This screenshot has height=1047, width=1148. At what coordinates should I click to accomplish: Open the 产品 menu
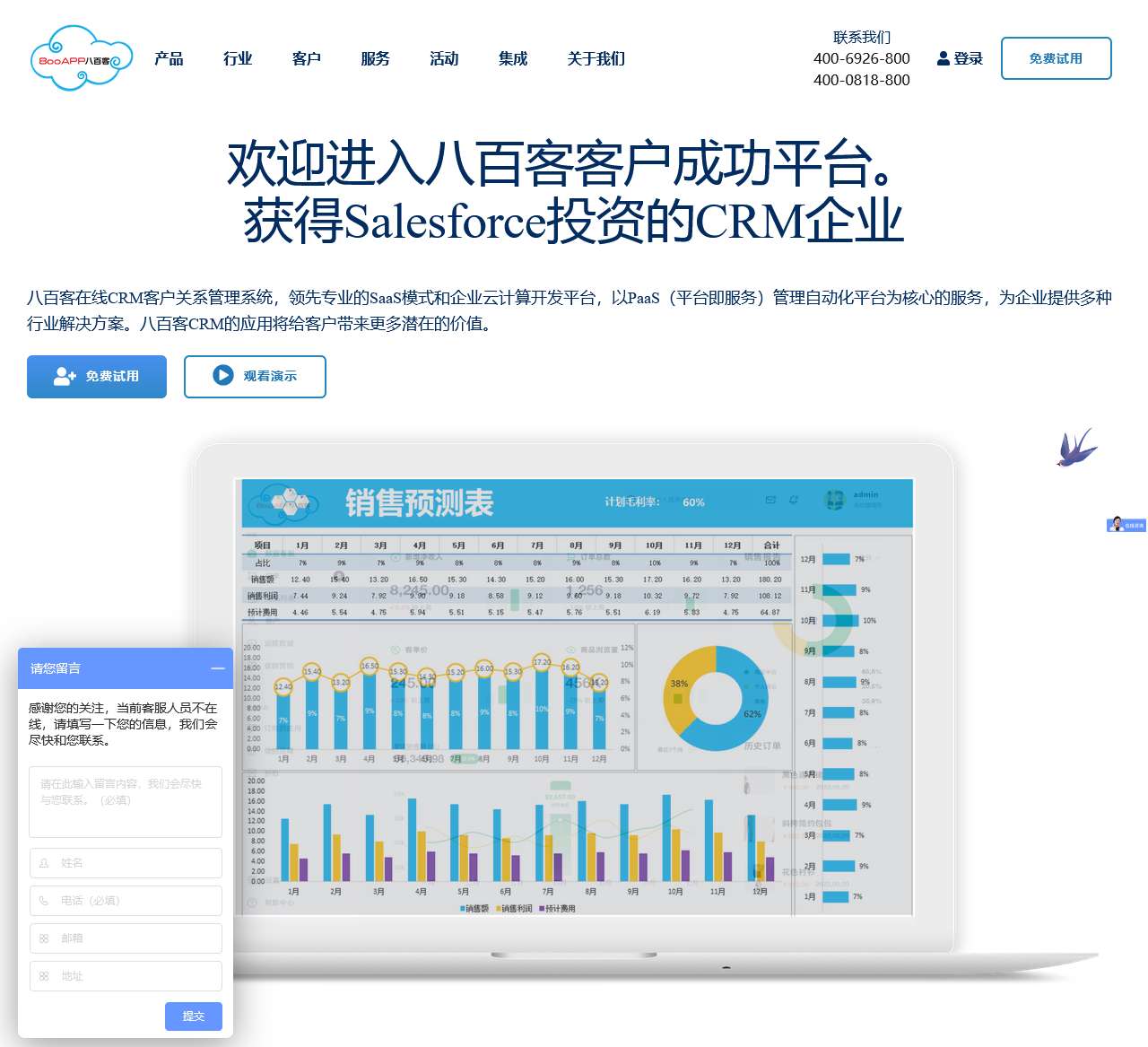pyautogui.click(x=169, y=58)
